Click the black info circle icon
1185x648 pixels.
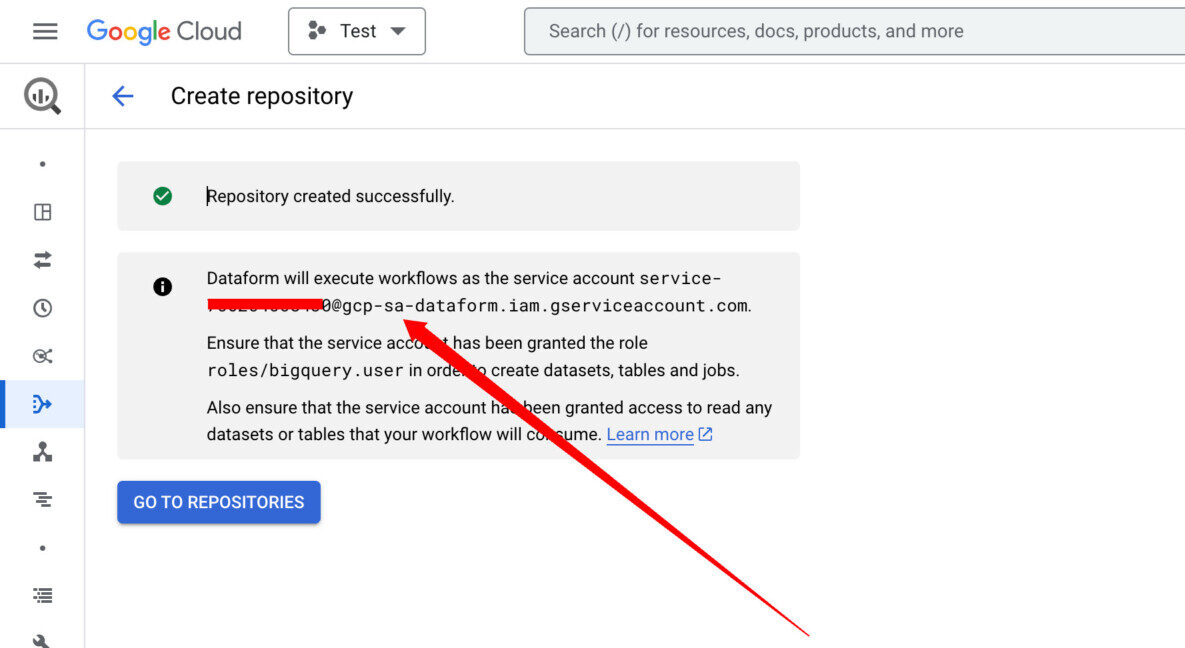coord(162,287)
